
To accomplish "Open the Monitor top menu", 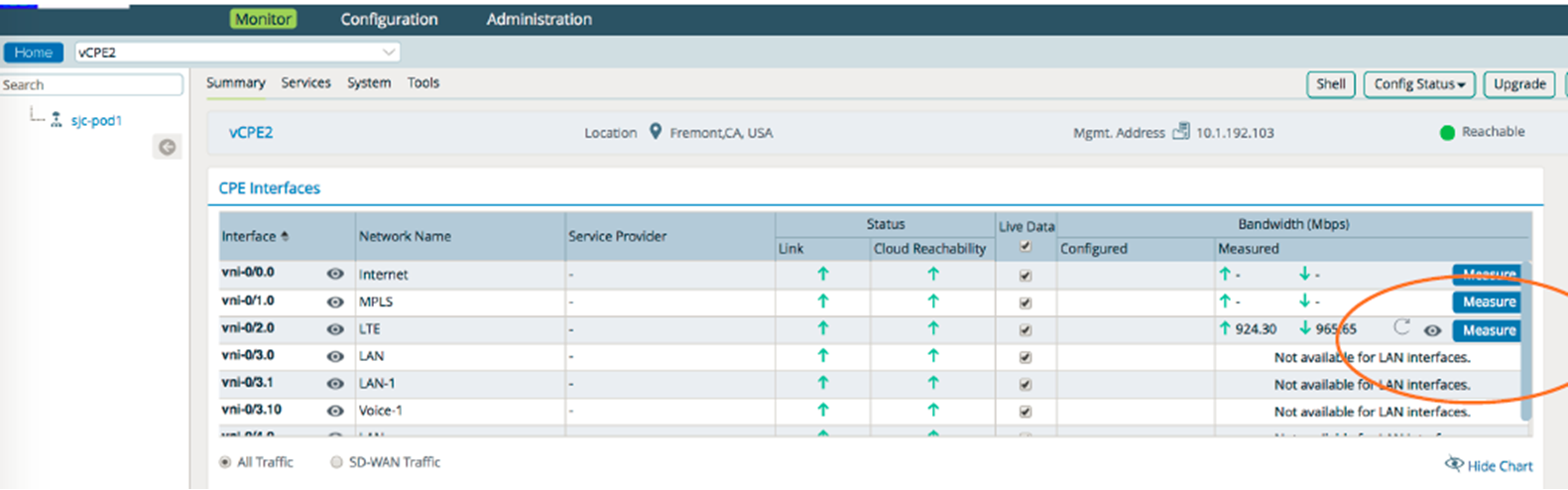I will (x=263, y=19).
